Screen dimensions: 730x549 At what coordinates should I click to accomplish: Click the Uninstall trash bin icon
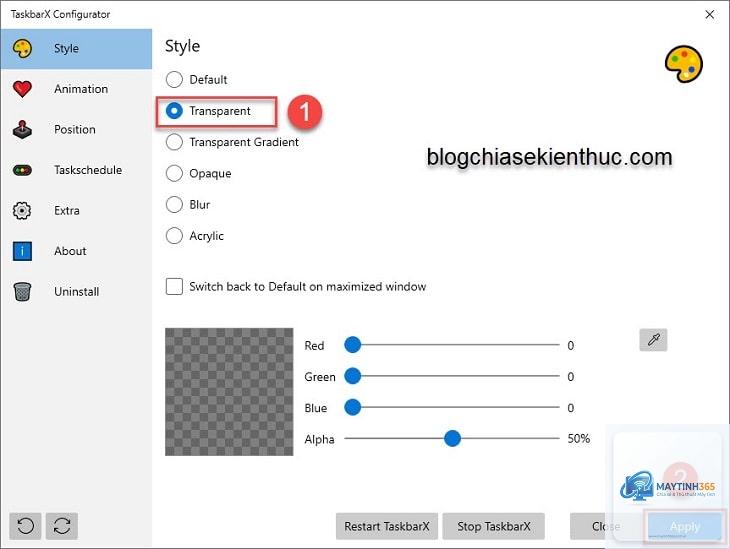(22, 291)
